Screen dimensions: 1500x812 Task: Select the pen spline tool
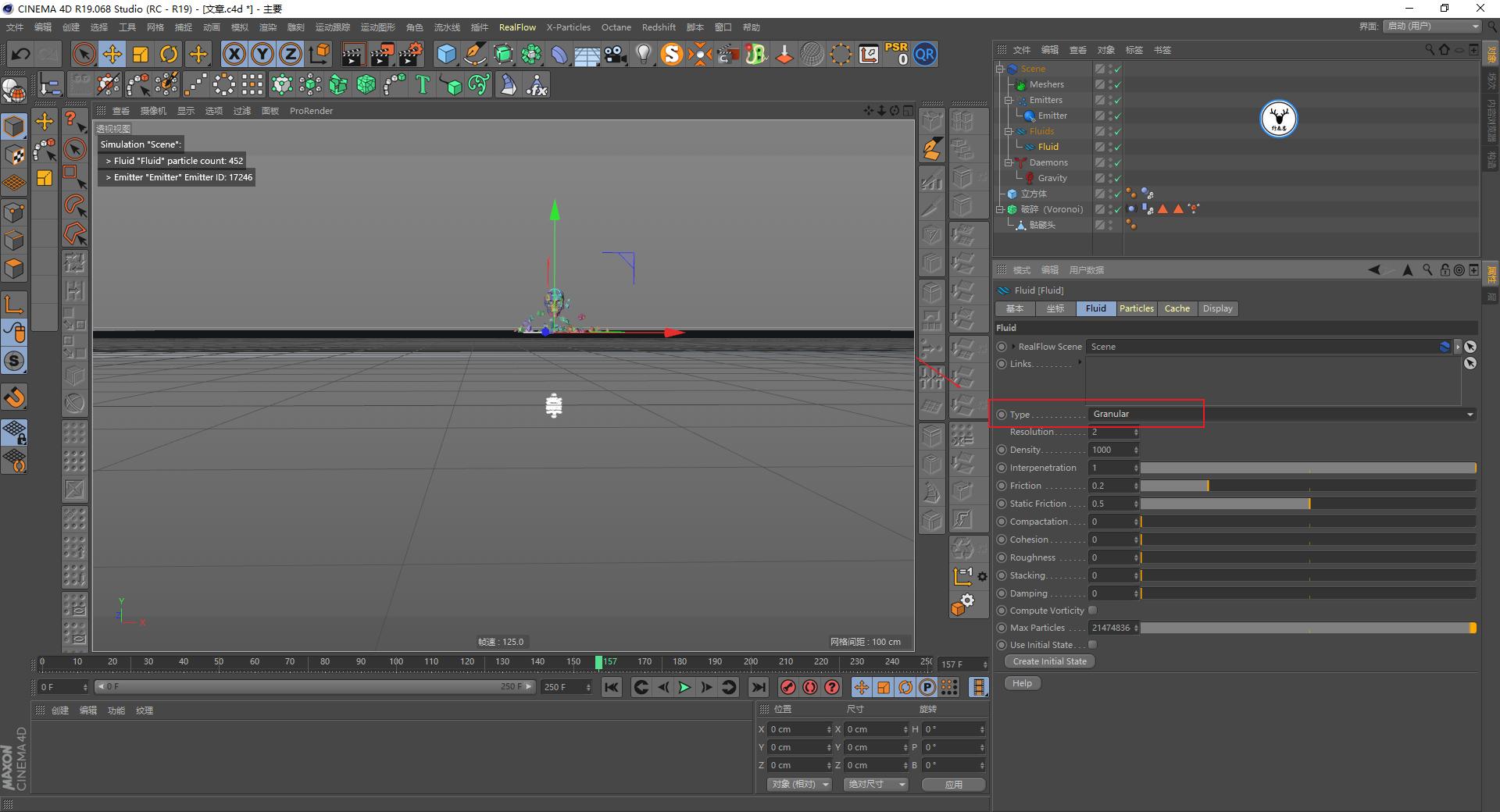(474, 54)
